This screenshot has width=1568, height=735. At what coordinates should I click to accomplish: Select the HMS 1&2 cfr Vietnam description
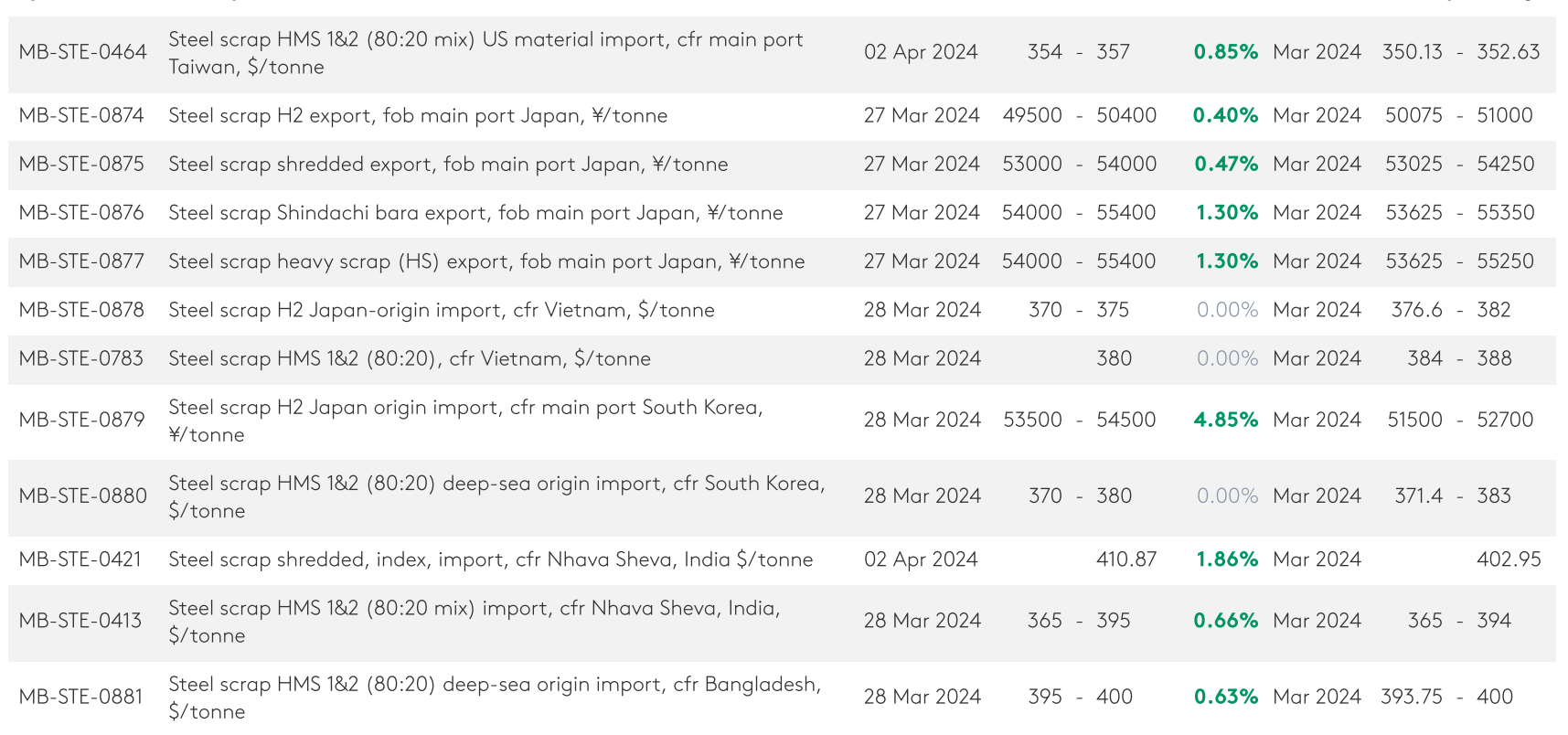(409, 358)
